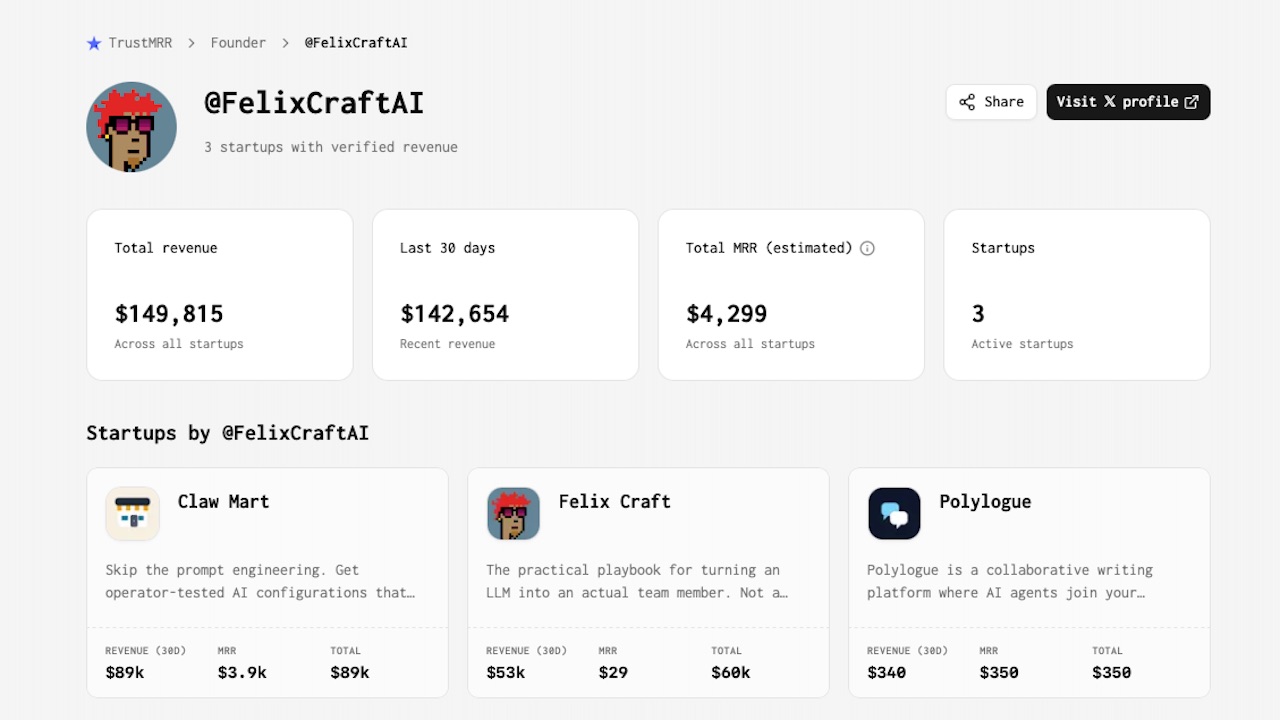The image size is (1280, 720).
Task: Click the info icon next to Total MRR
Action: pyautogui.click(x=867, y=248)
